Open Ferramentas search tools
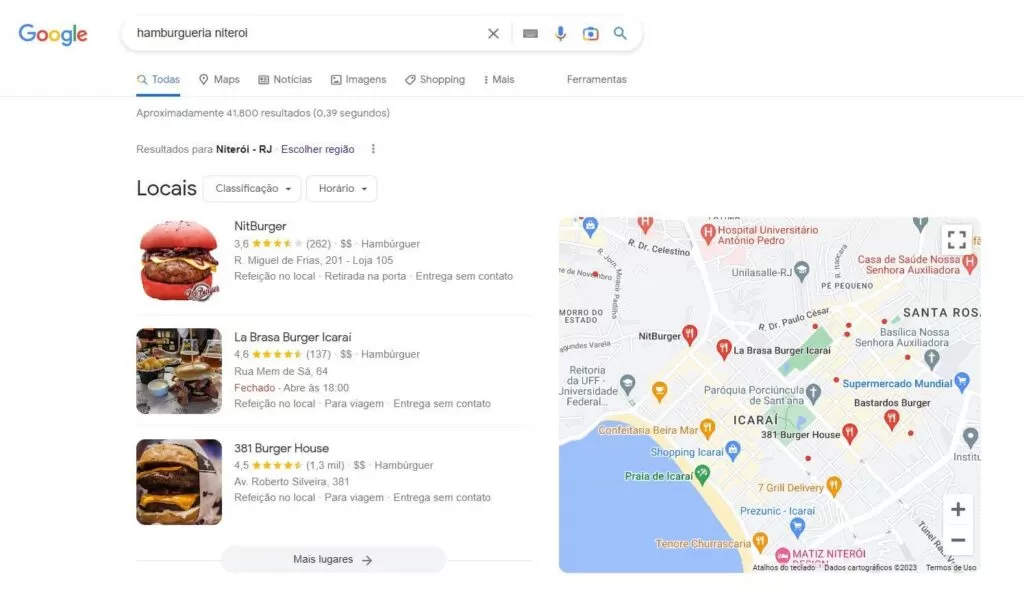The width and height of the screenshot is (1024, 599). pyautogui.click(x=596, y=80)
